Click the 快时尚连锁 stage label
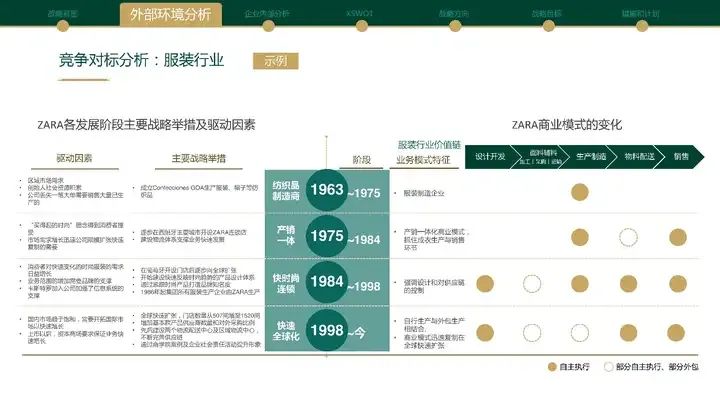This screenshot has width=720, height=405. point(286,283)
